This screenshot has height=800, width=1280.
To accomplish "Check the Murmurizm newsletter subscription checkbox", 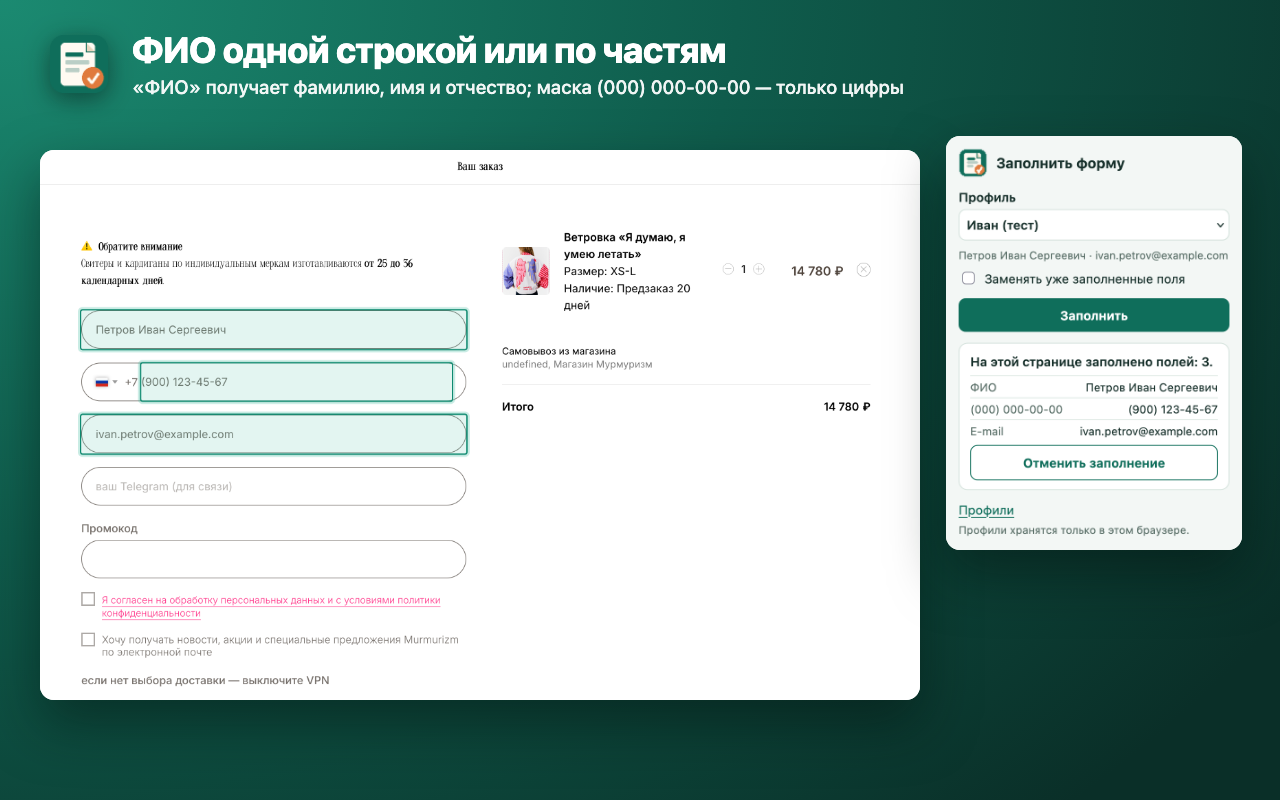I will click(x=88, y=639).
